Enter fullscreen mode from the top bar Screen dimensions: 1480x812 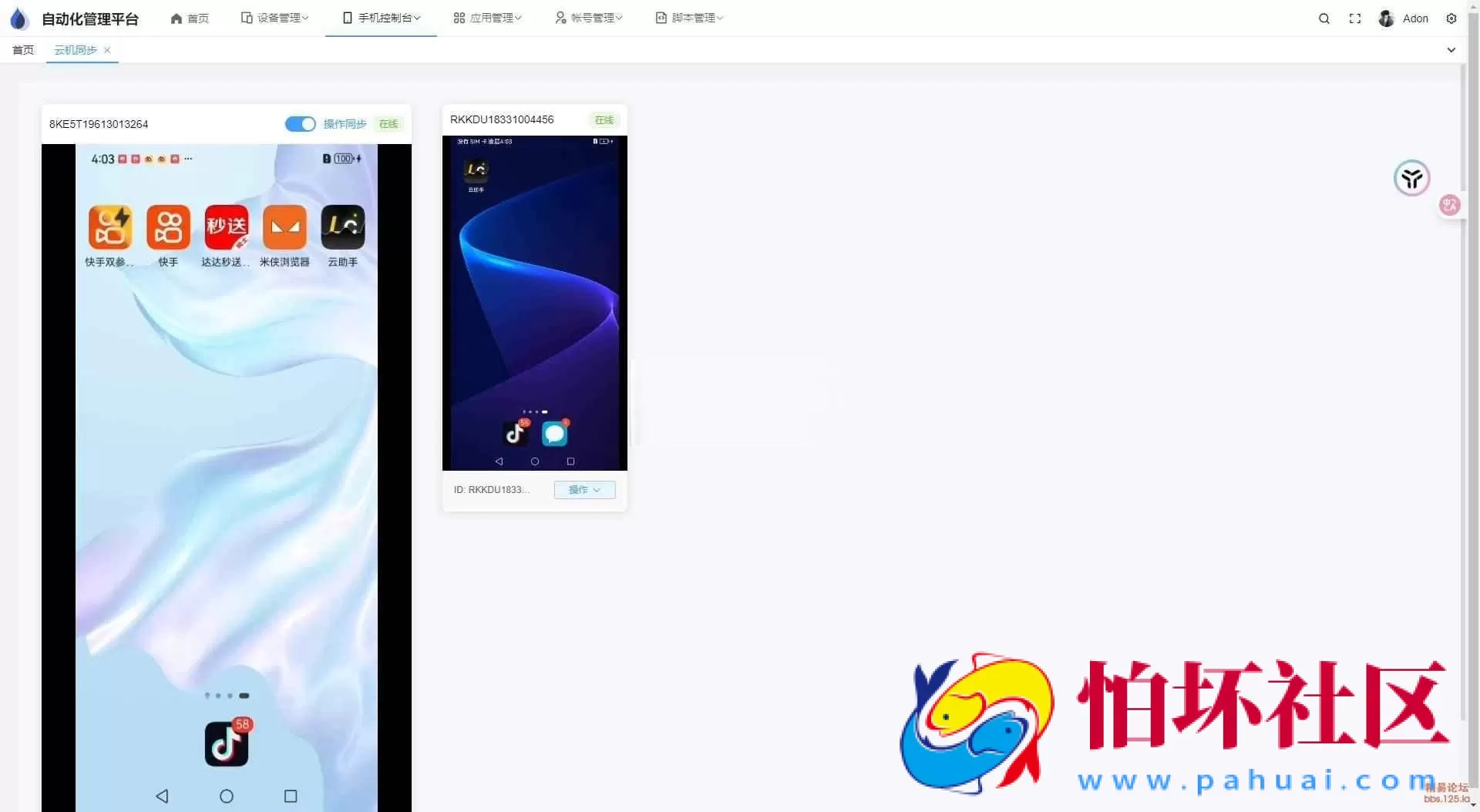1355,18
